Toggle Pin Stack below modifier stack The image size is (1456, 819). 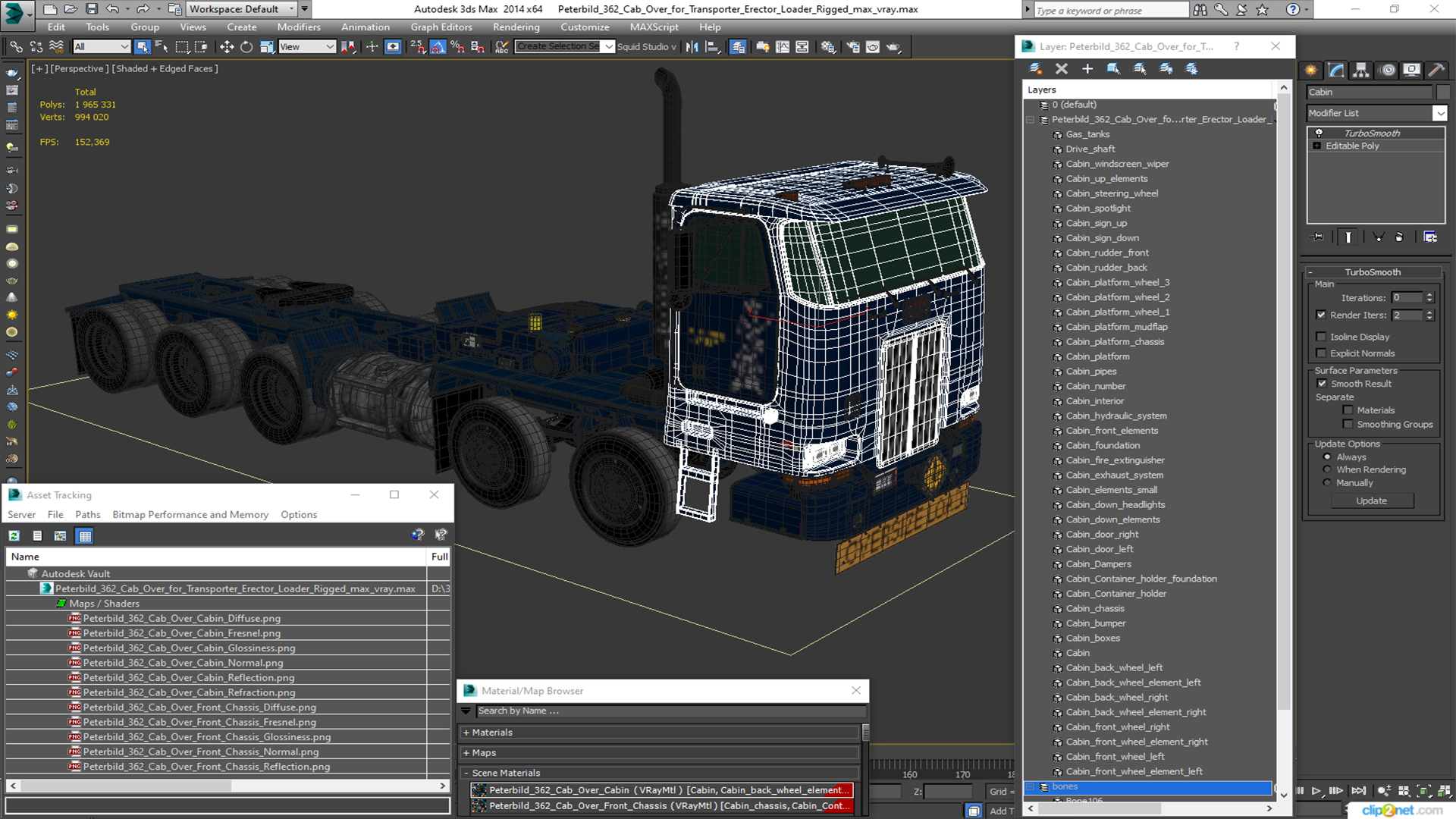1318,237
